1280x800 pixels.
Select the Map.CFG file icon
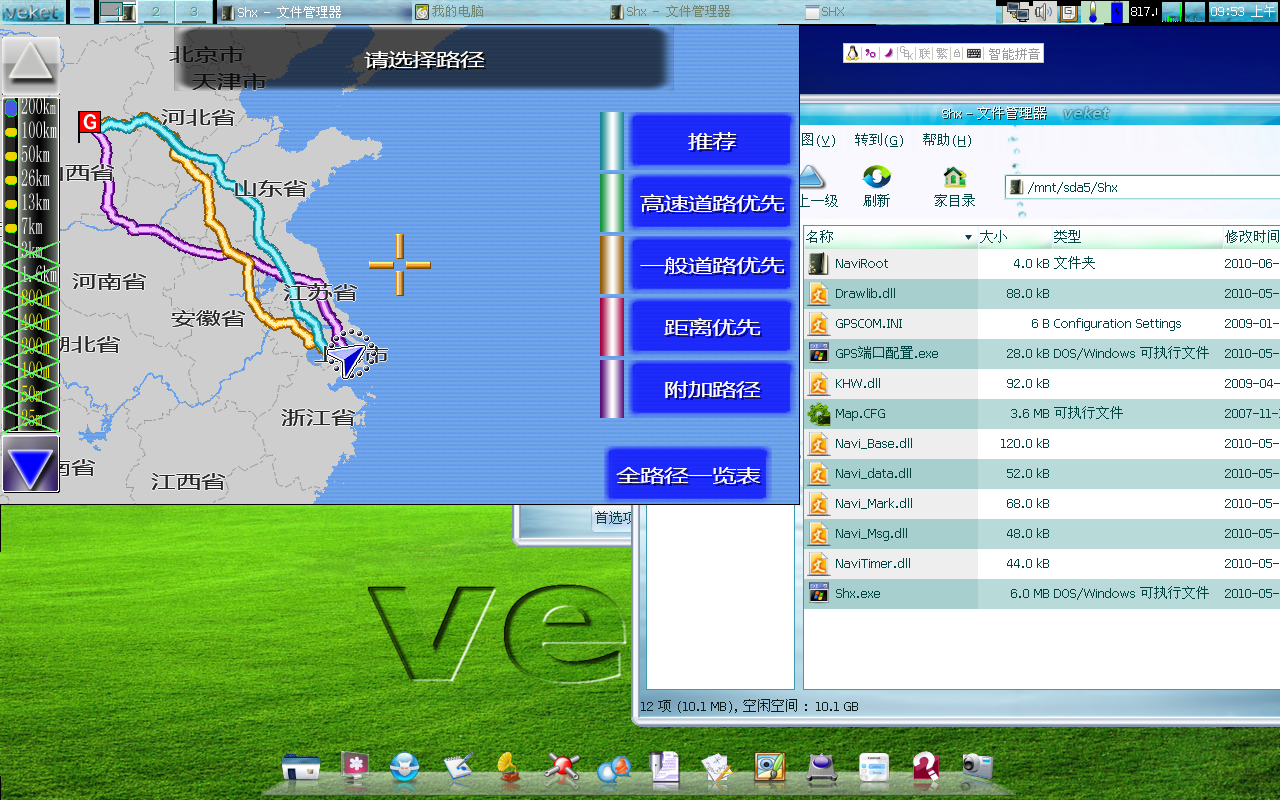pos(819,414)
